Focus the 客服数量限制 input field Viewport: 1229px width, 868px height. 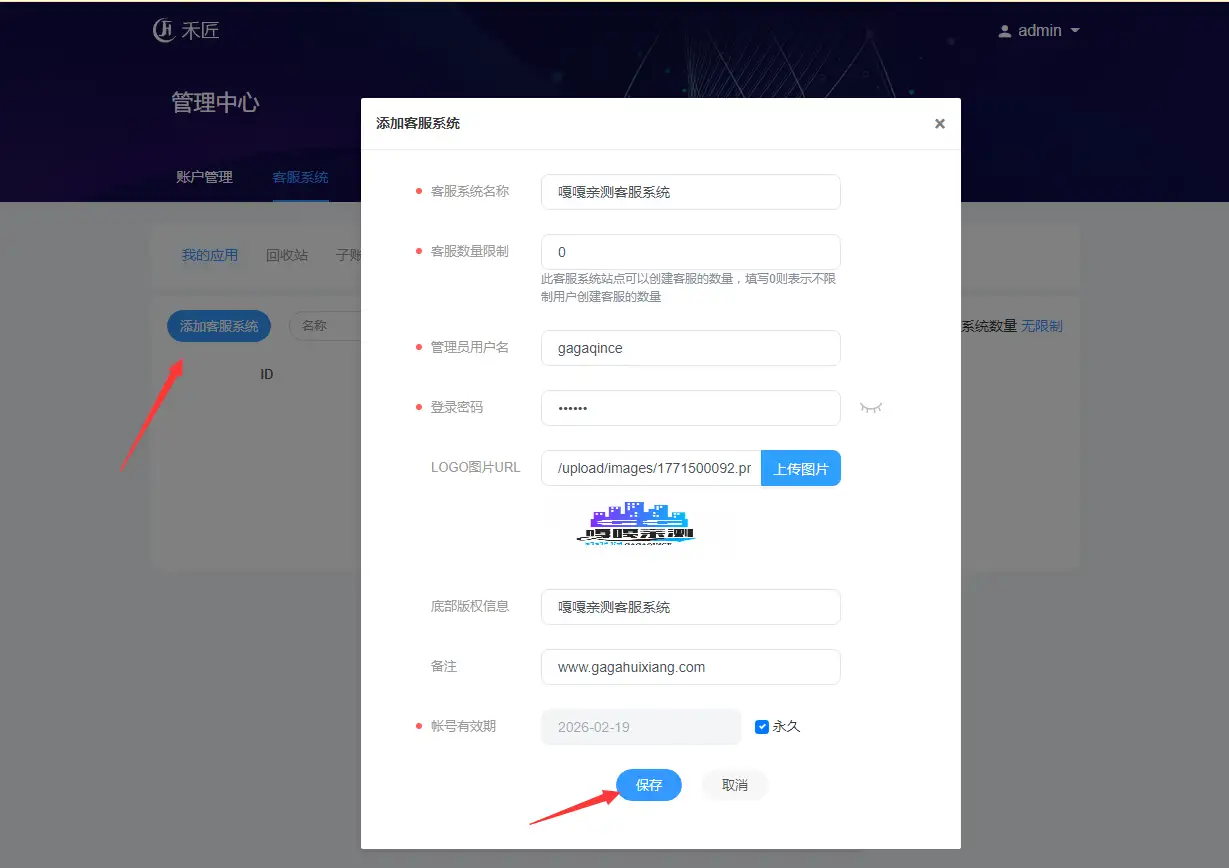[x=690, y=252]
